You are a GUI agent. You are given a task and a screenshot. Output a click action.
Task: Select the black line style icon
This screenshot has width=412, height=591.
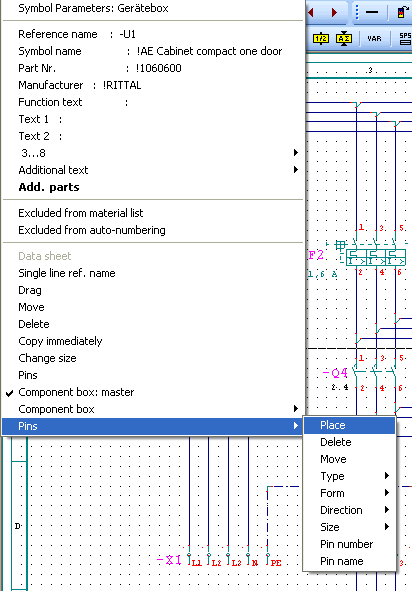[372, 12]
